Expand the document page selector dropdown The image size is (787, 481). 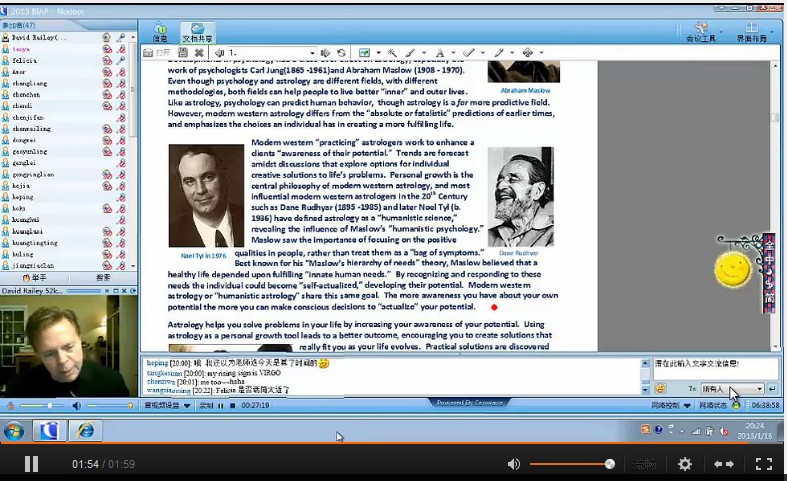311,52
